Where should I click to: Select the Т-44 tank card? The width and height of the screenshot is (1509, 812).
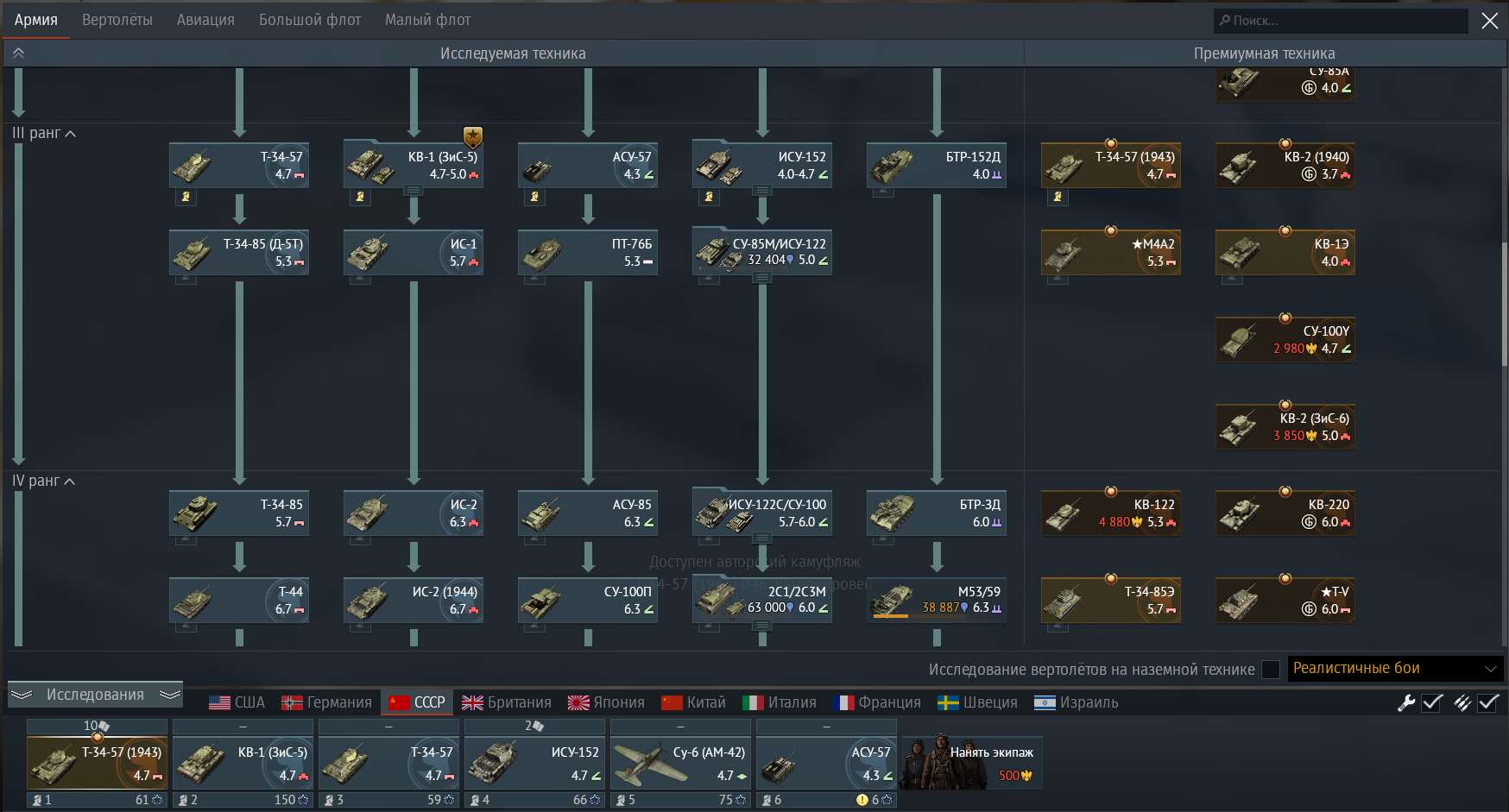tap(239, 600)
